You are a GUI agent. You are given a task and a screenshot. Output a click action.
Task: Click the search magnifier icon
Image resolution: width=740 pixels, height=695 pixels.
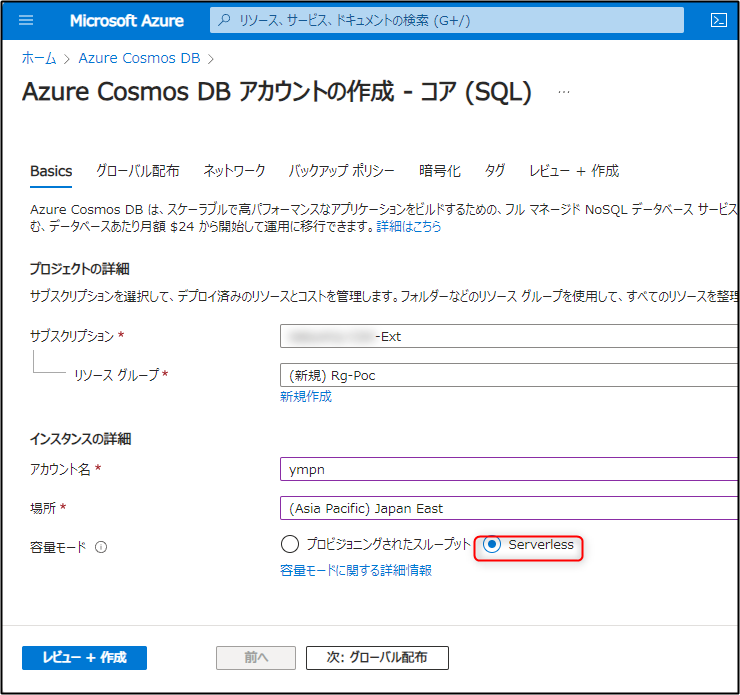point(225,20)
